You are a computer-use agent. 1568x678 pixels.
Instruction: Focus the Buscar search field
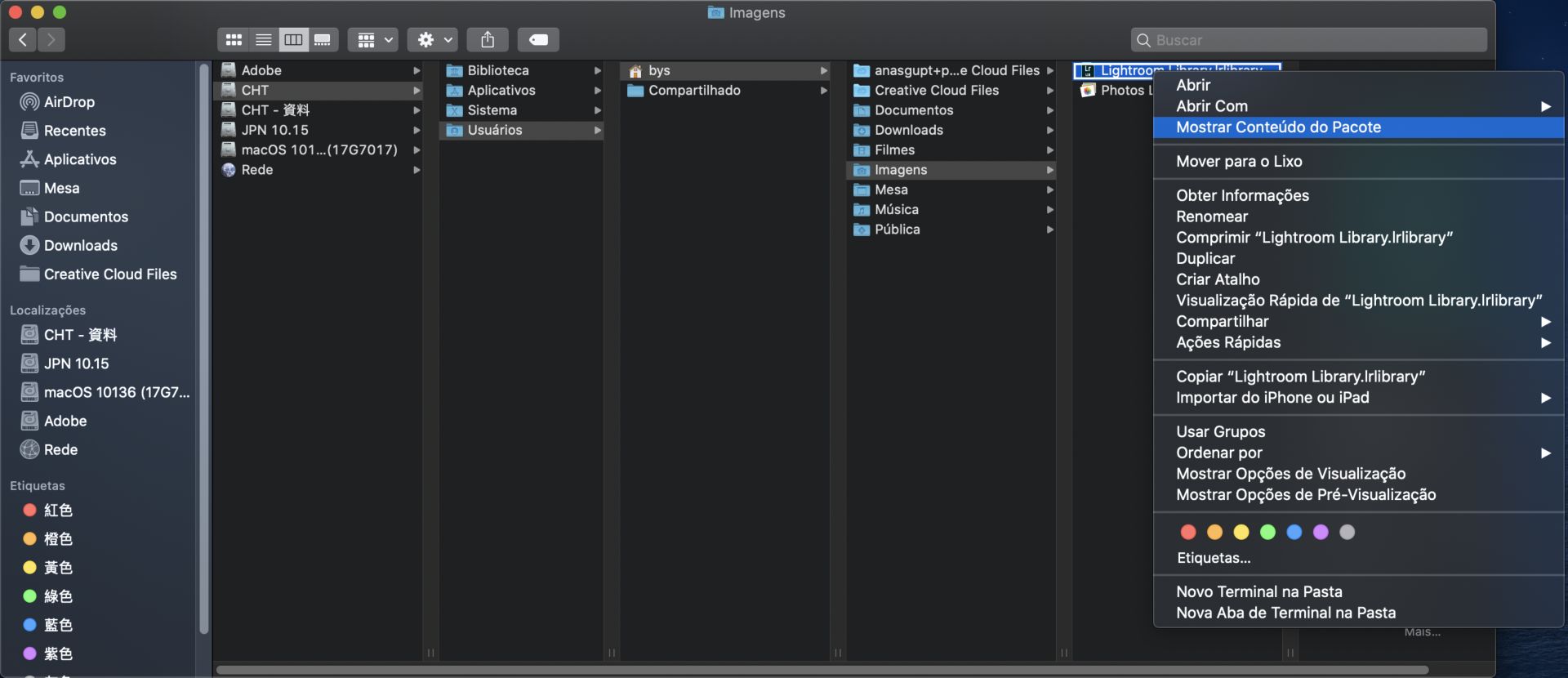(x=1309, y=40)
